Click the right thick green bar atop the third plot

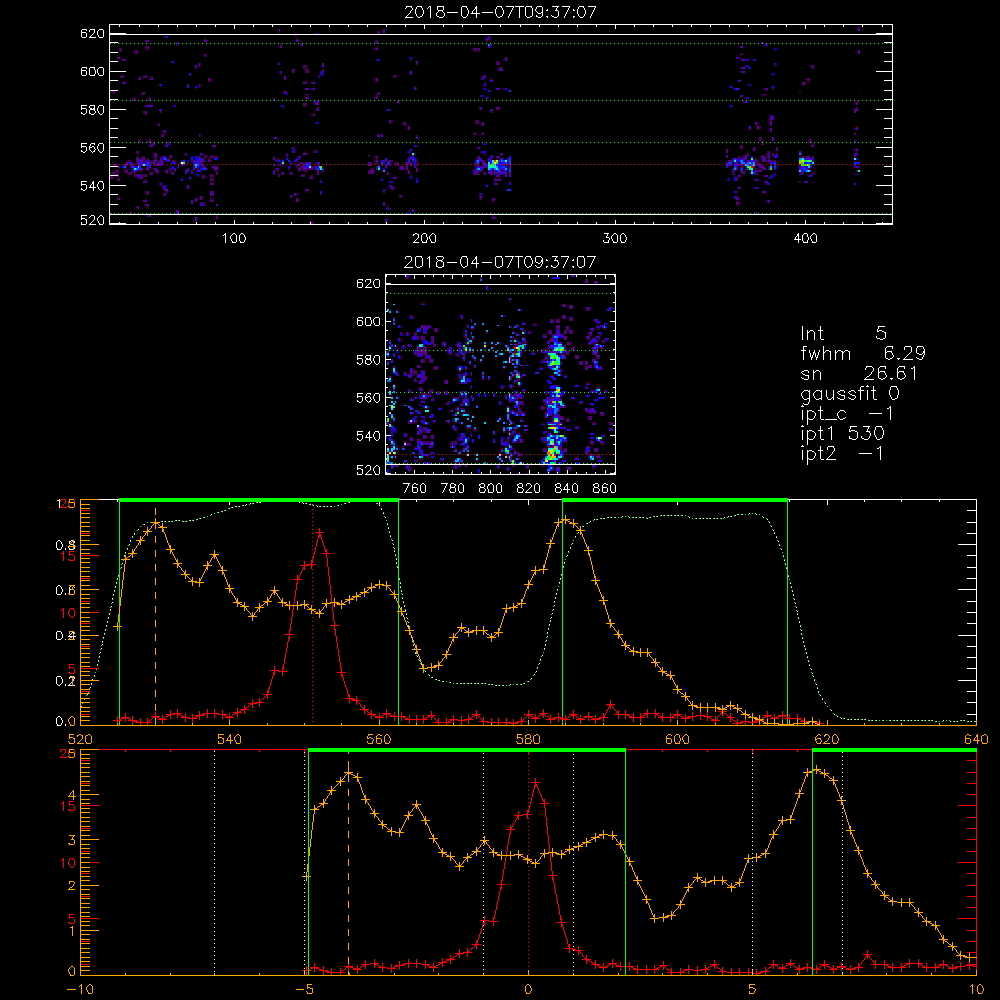point(675,501)
